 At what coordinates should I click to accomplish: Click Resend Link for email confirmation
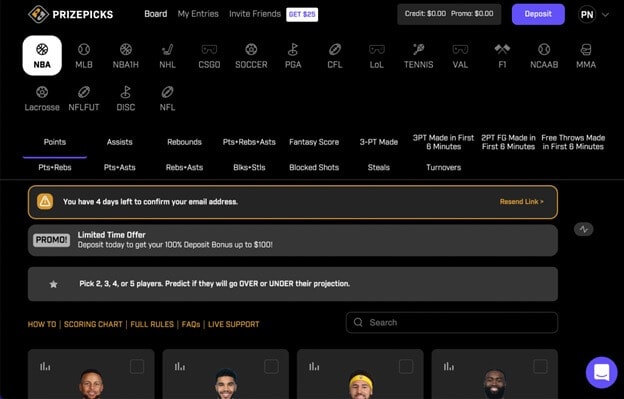521,202
